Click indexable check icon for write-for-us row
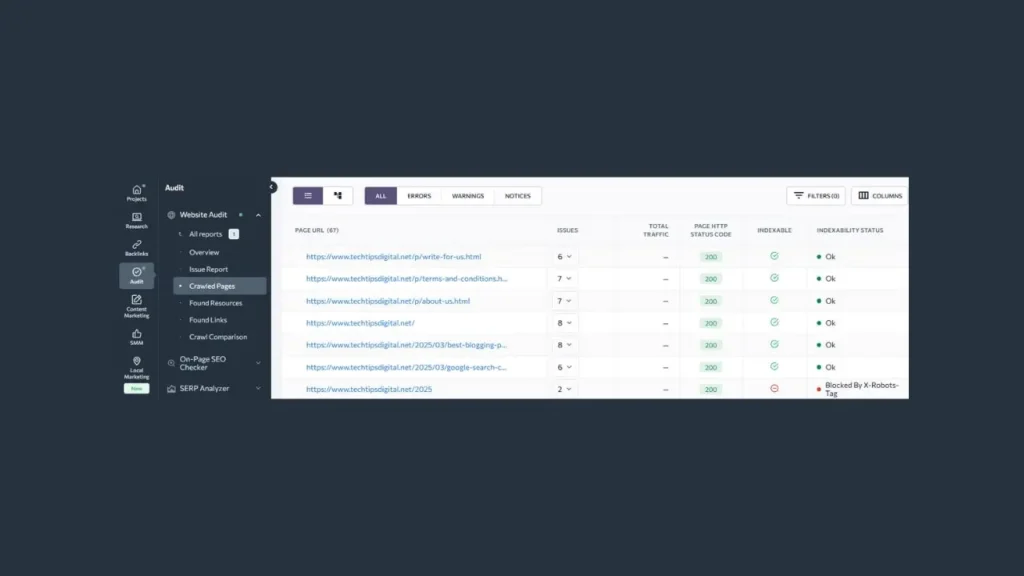This screenshot has width=1024, height=576. [x=774, y=256]
